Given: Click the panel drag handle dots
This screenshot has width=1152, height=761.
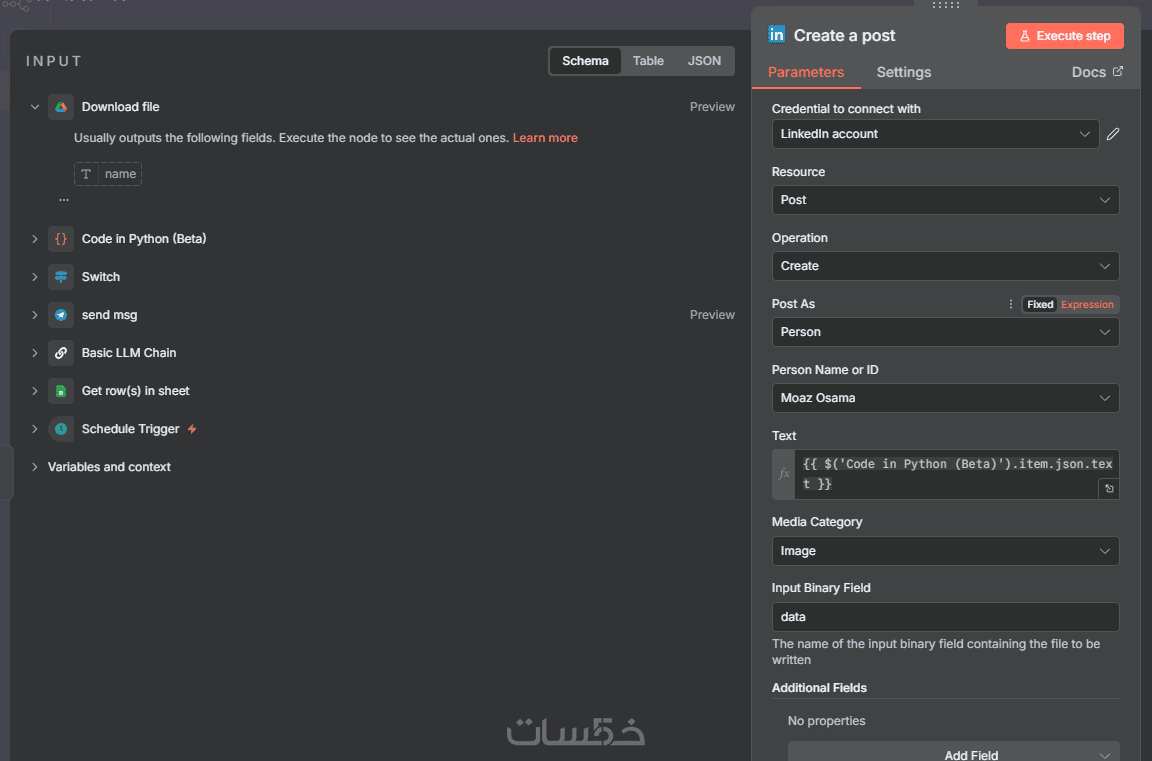Looking at the screenshot, I should pos(946,5).
